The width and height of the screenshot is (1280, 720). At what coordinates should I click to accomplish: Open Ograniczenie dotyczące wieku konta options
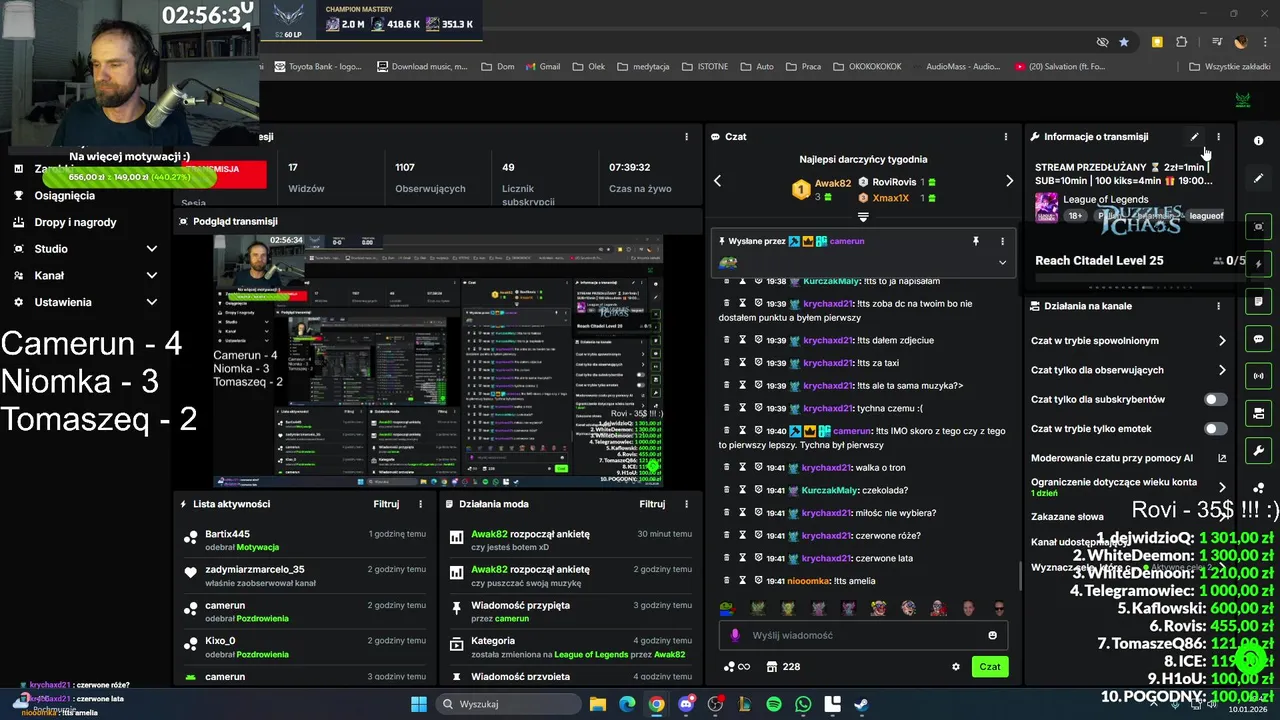click(x=1222, y=487)
